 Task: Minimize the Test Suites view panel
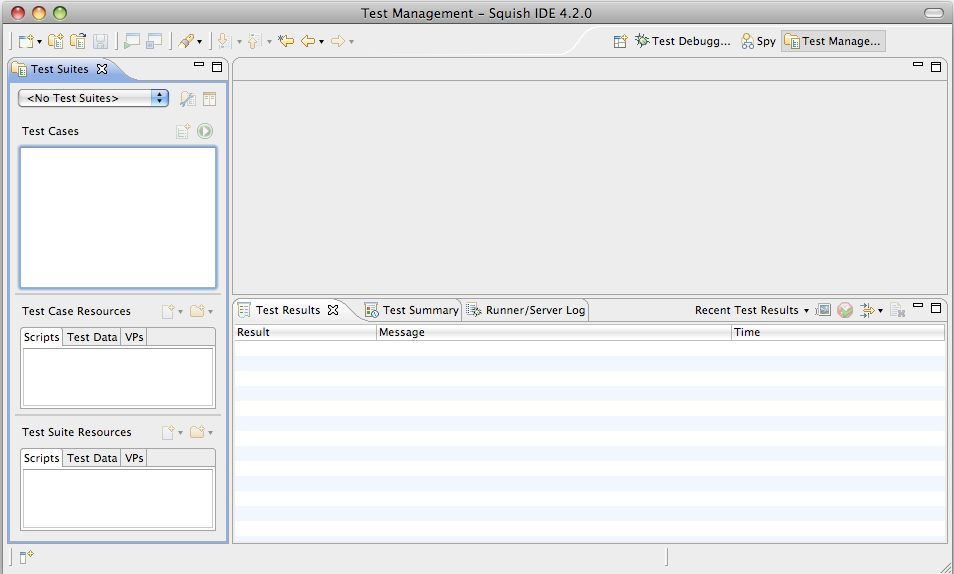point(199,65)
